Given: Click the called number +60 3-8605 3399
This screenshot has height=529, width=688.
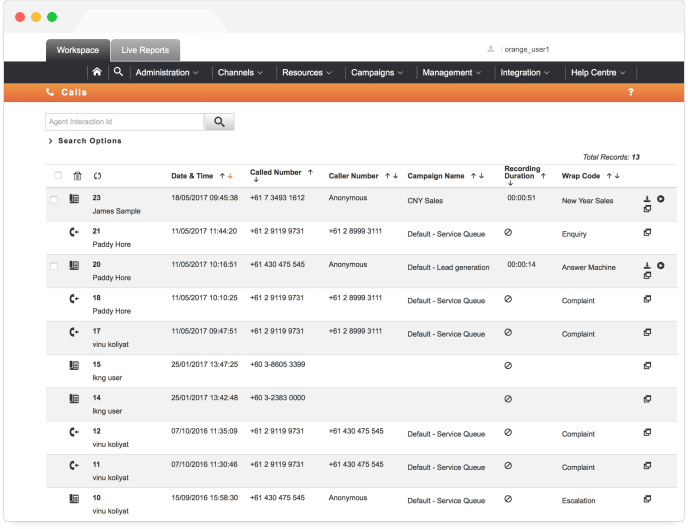Looking at the screenshot, I should pos(277,364).
